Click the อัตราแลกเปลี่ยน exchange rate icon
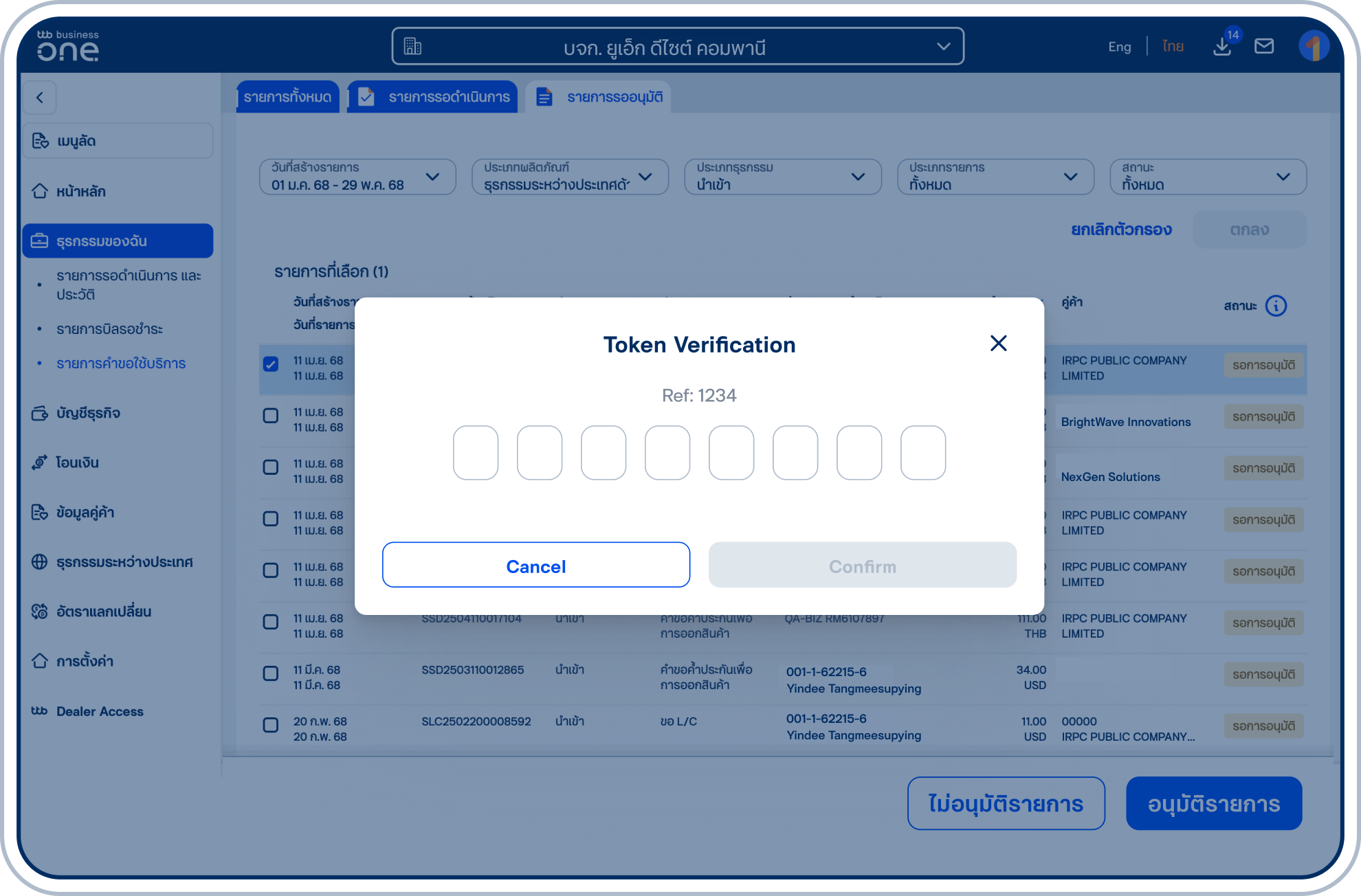Screen dimensions: 1361x896 pyautogui.click(x=39, y=612)
